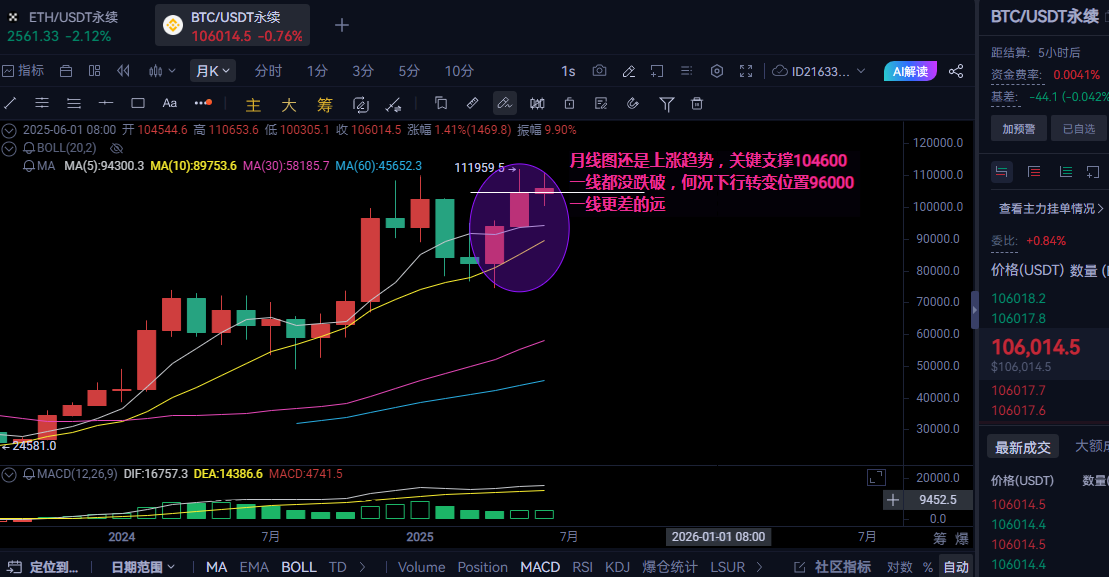Viewport: 1109px width, 577px height.
Task: Lock drawings with the padlock icon
Action: coord(569,103)
